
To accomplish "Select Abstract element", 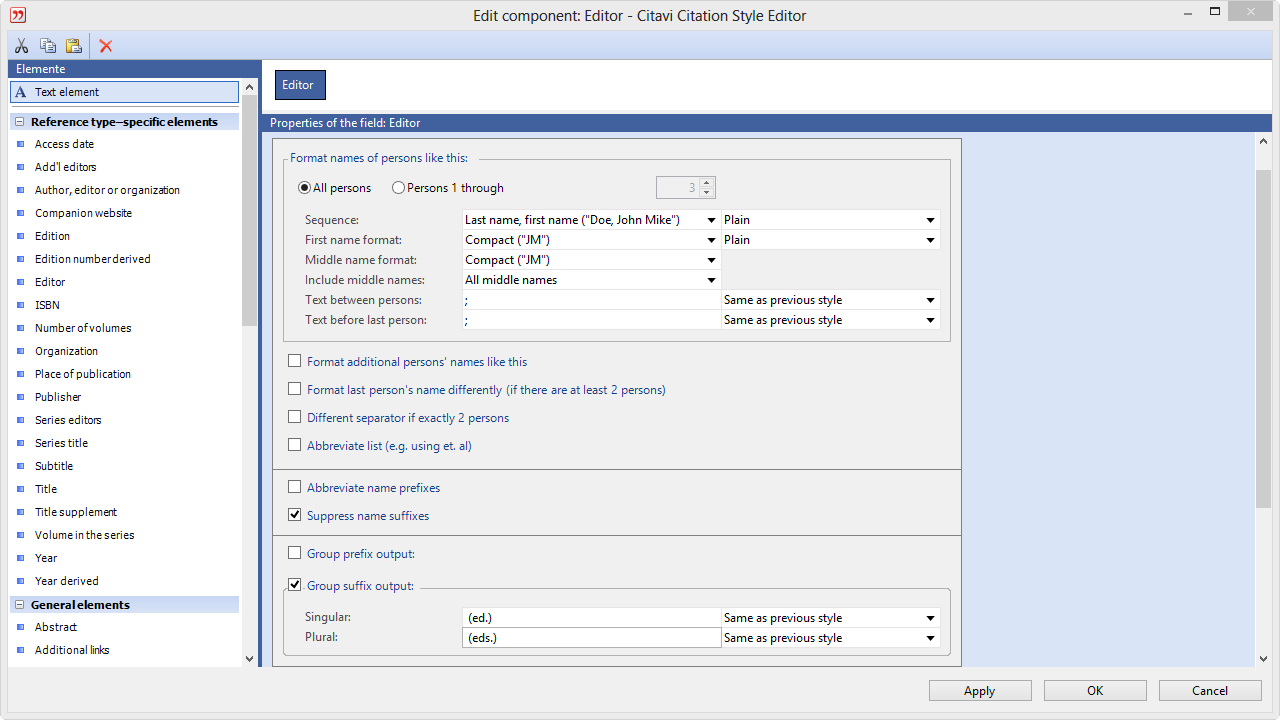I will [x=56, y=627].
